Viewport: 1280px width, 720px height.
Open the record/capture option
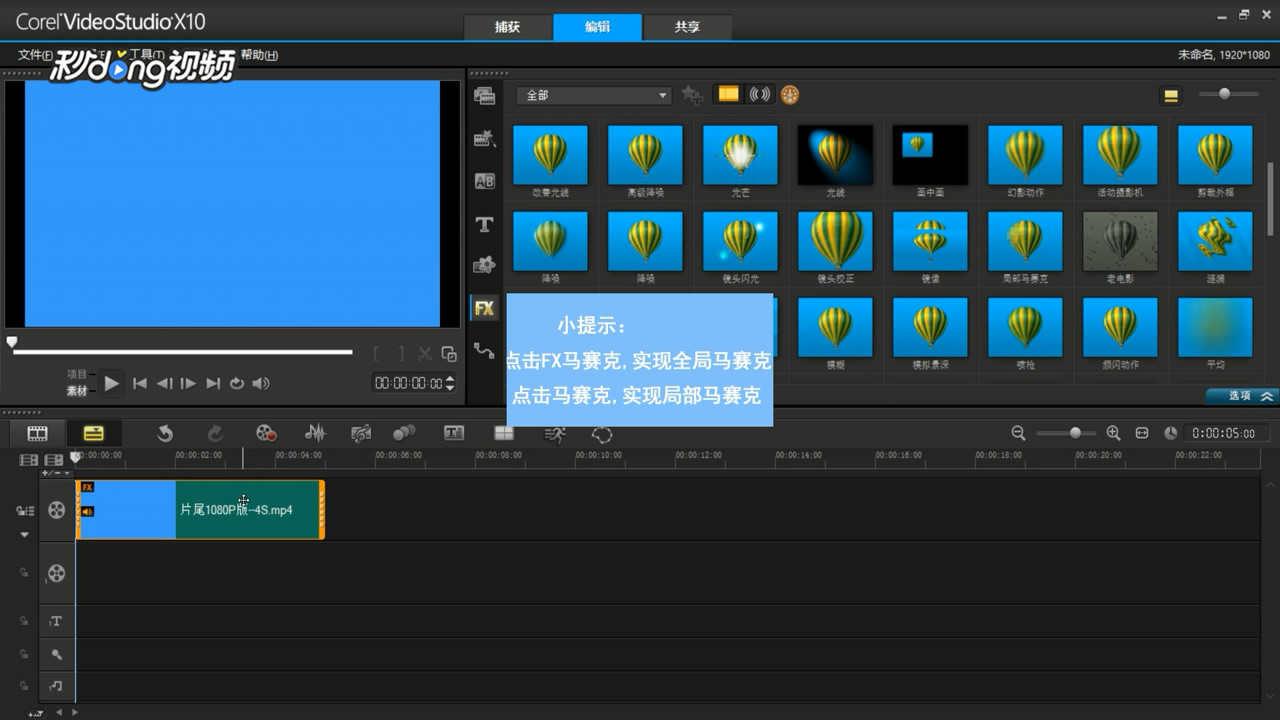pos(266,433)
